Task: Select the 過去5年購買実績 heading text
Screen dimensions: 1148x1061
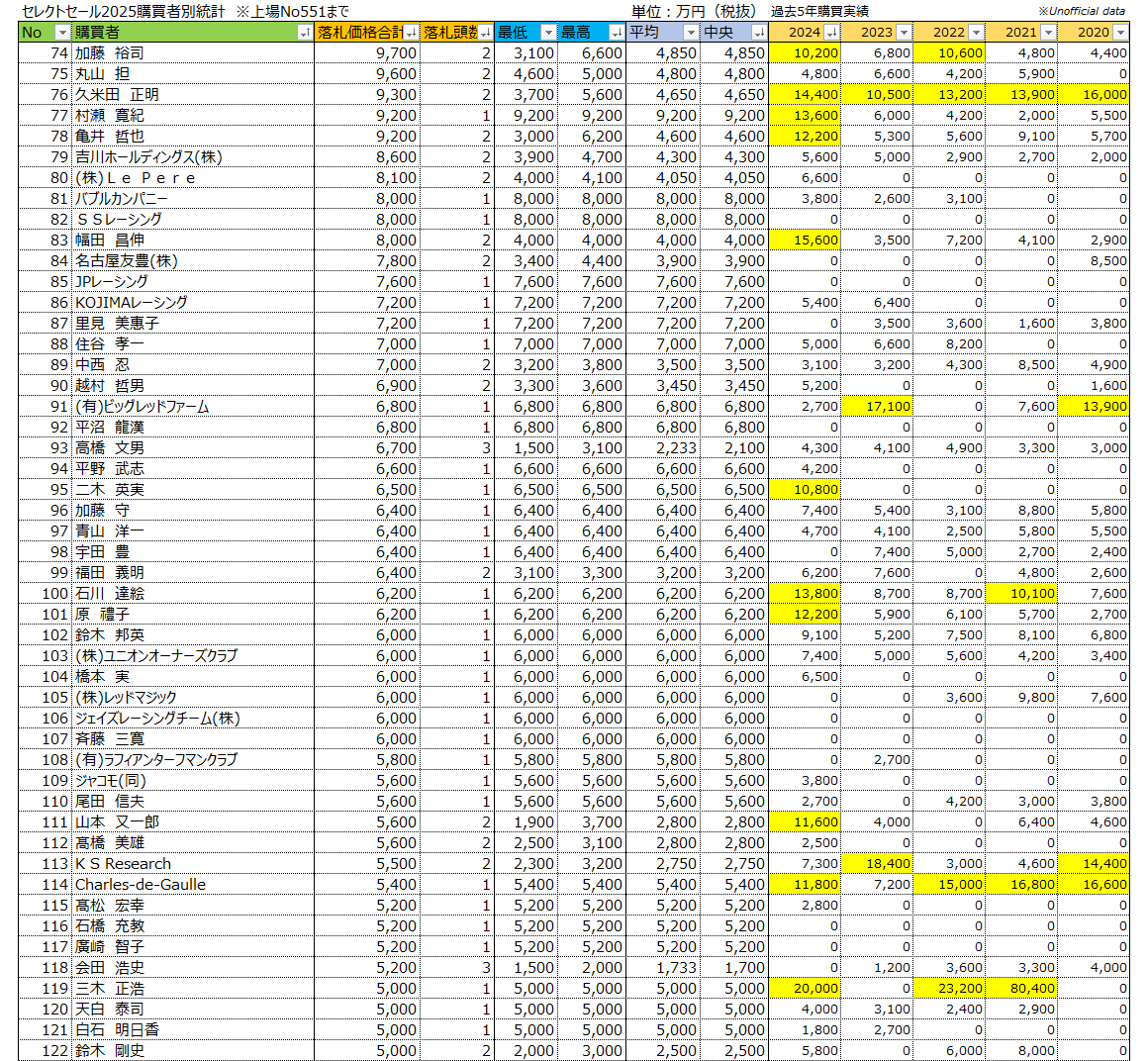Action: pyautogui.click(x=819, y=11)
